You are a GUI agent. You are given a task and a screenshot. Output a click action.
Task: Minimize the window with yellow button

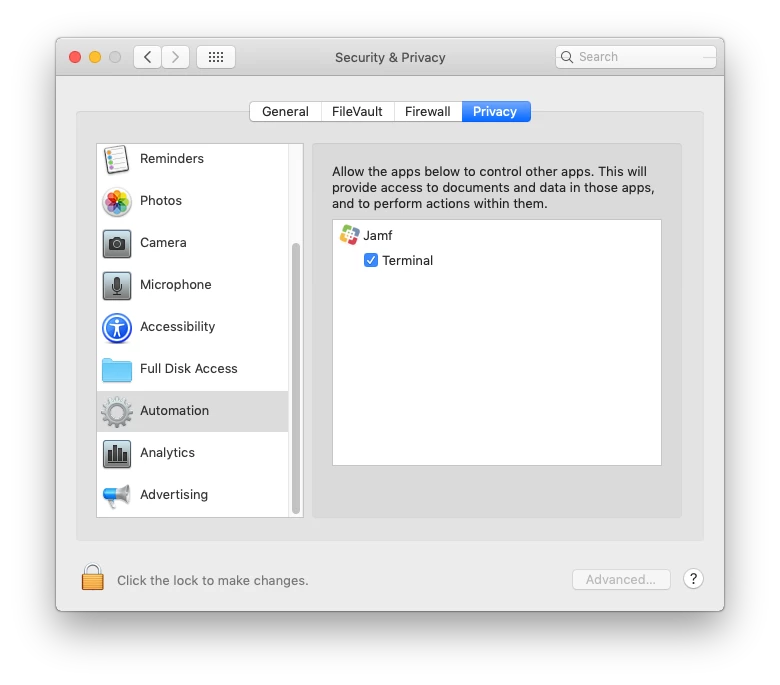click(95, 57)
